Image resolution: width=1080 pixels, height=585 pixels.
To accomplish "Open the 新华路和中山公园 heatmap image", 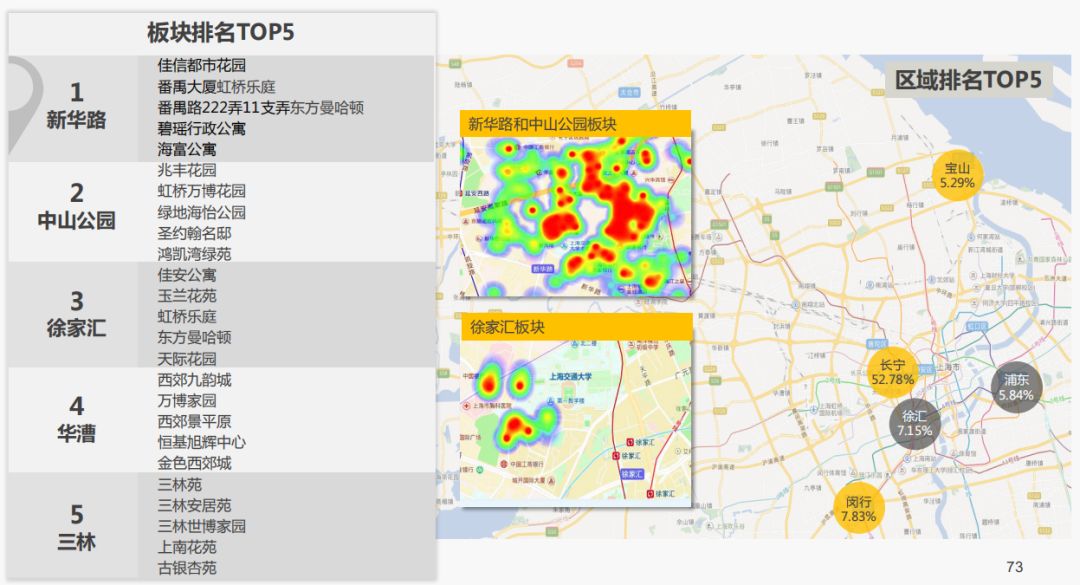I will [576, 217].
